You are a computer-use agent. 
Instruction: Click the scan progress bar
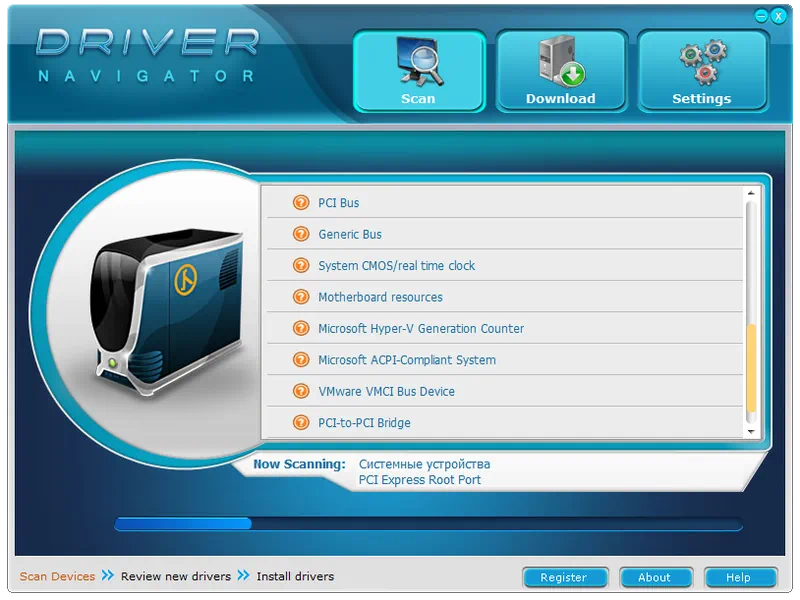point(429,524)
